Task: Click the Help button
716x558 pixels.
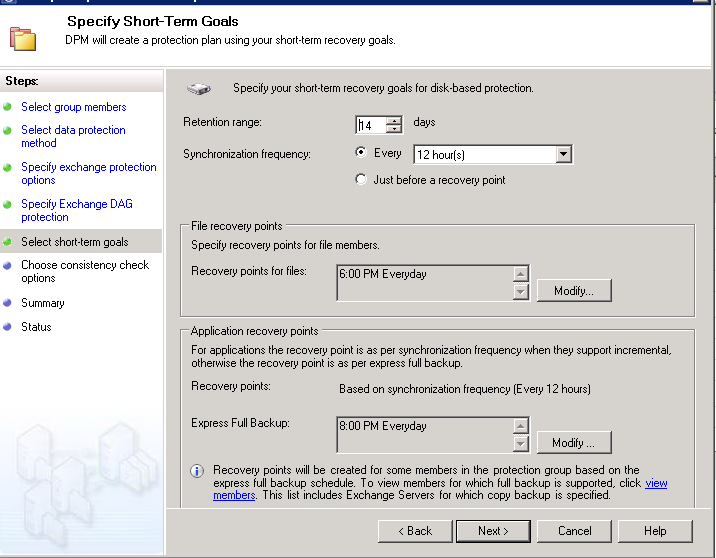Action: (x=655, y=531)
